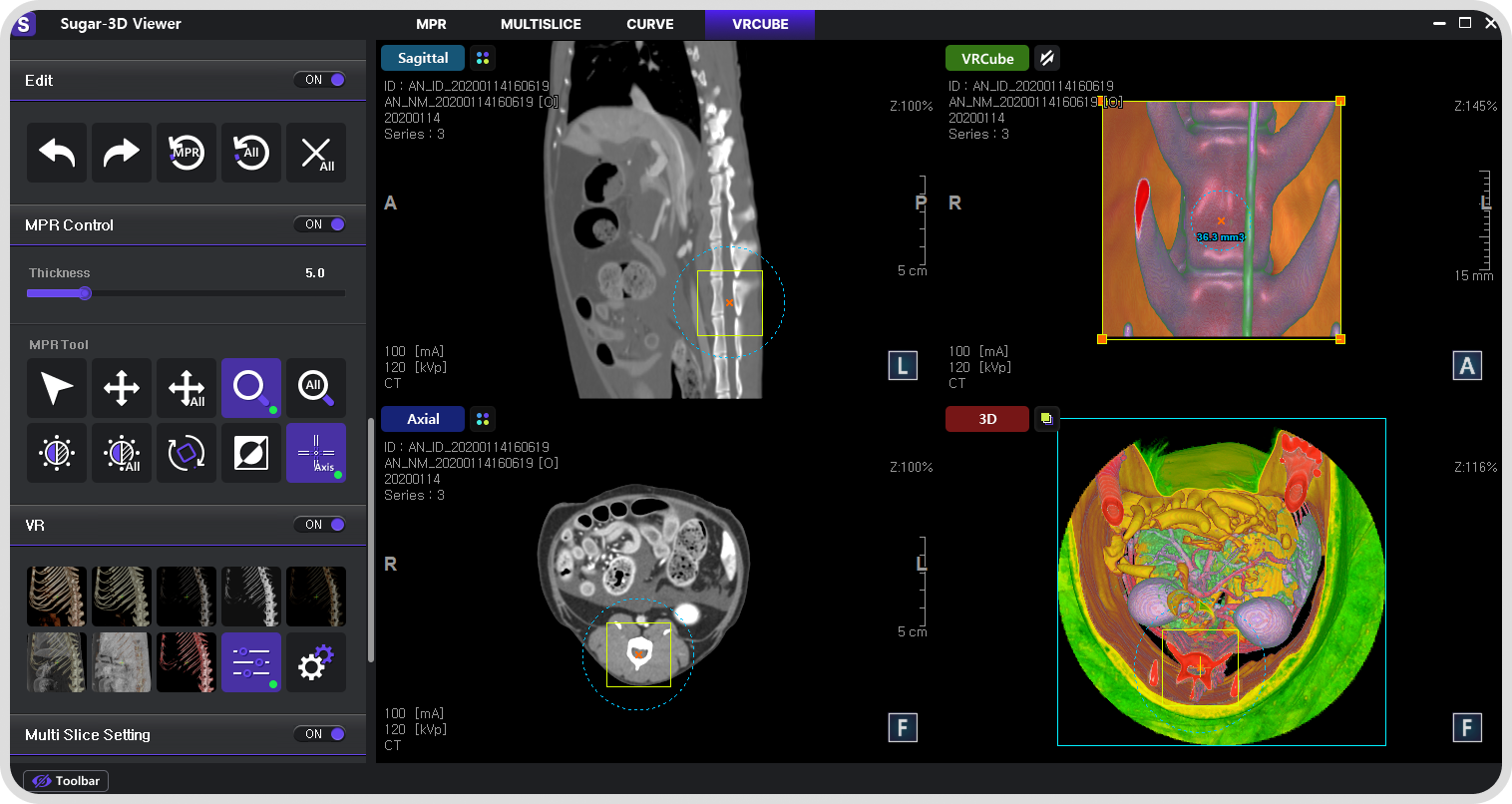The width and height of the screenshot is (1512, 804).
Task: Turn off the Edit panel ON switch
Action: (320, 80)
